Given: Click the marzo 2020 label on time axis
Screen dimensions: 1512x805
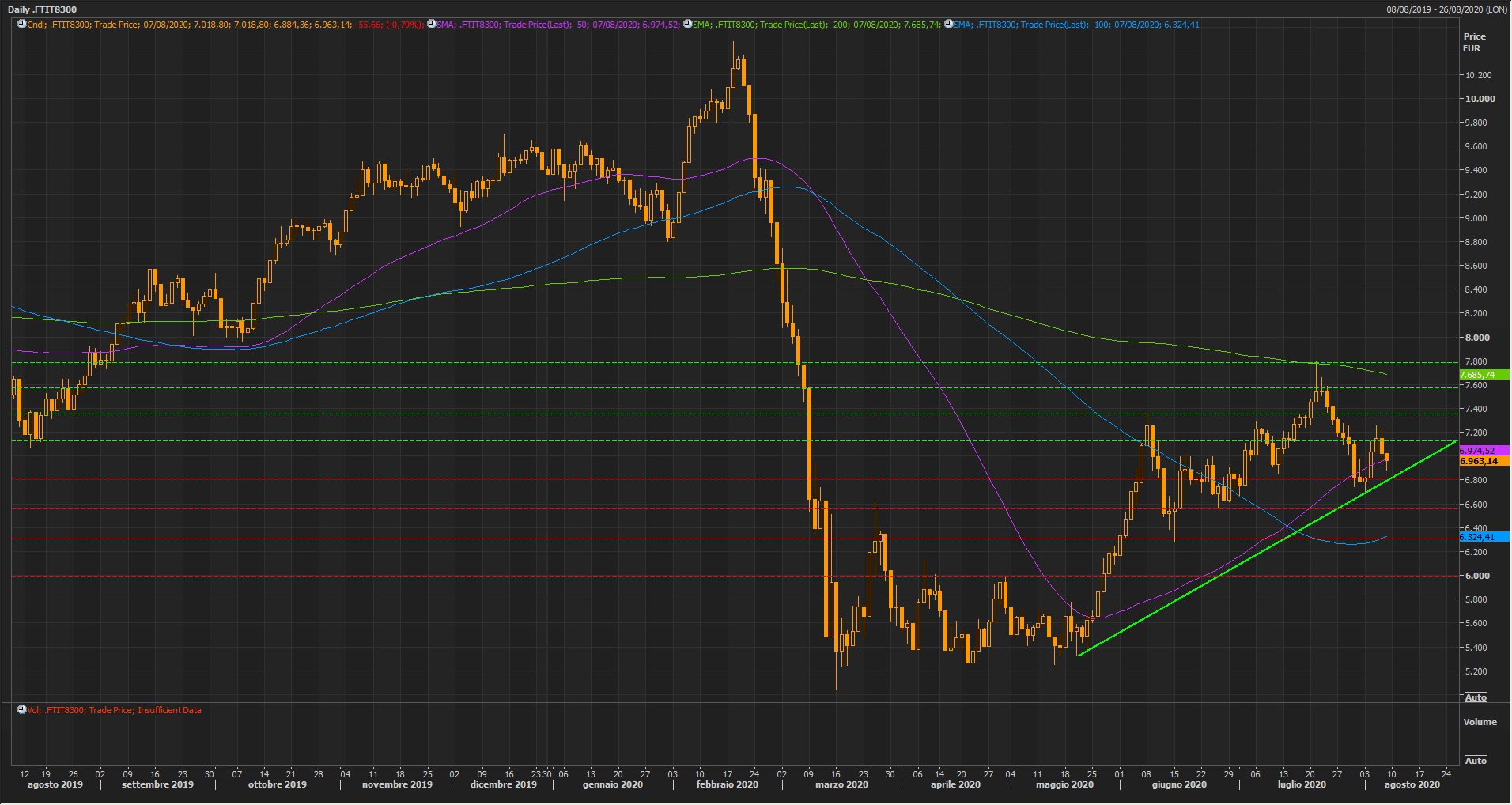Looking at the screenshot, I should click(841, 785).
